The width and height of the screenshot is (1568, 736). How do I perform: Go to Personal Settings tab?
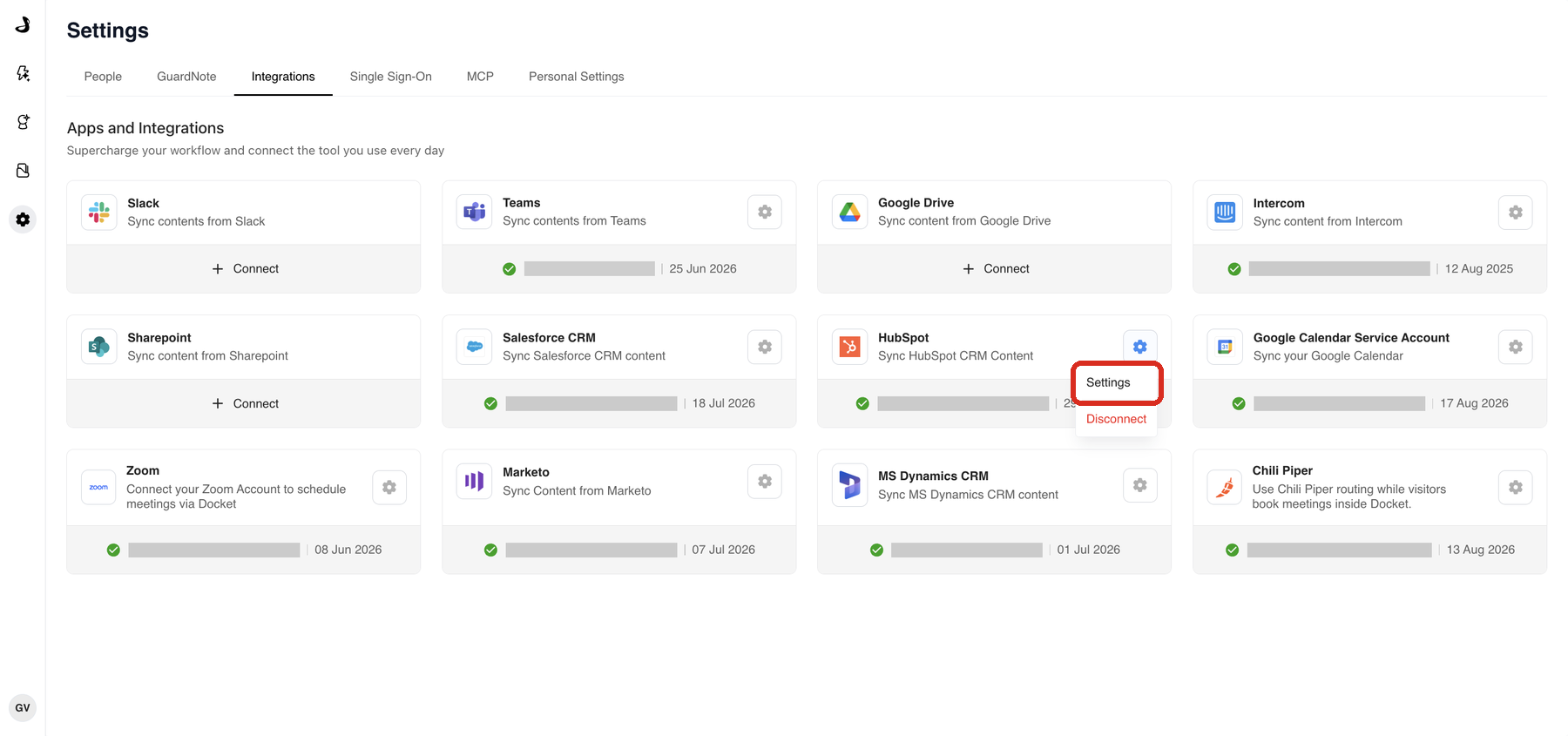pyautogui.click(x=577, y=77)
